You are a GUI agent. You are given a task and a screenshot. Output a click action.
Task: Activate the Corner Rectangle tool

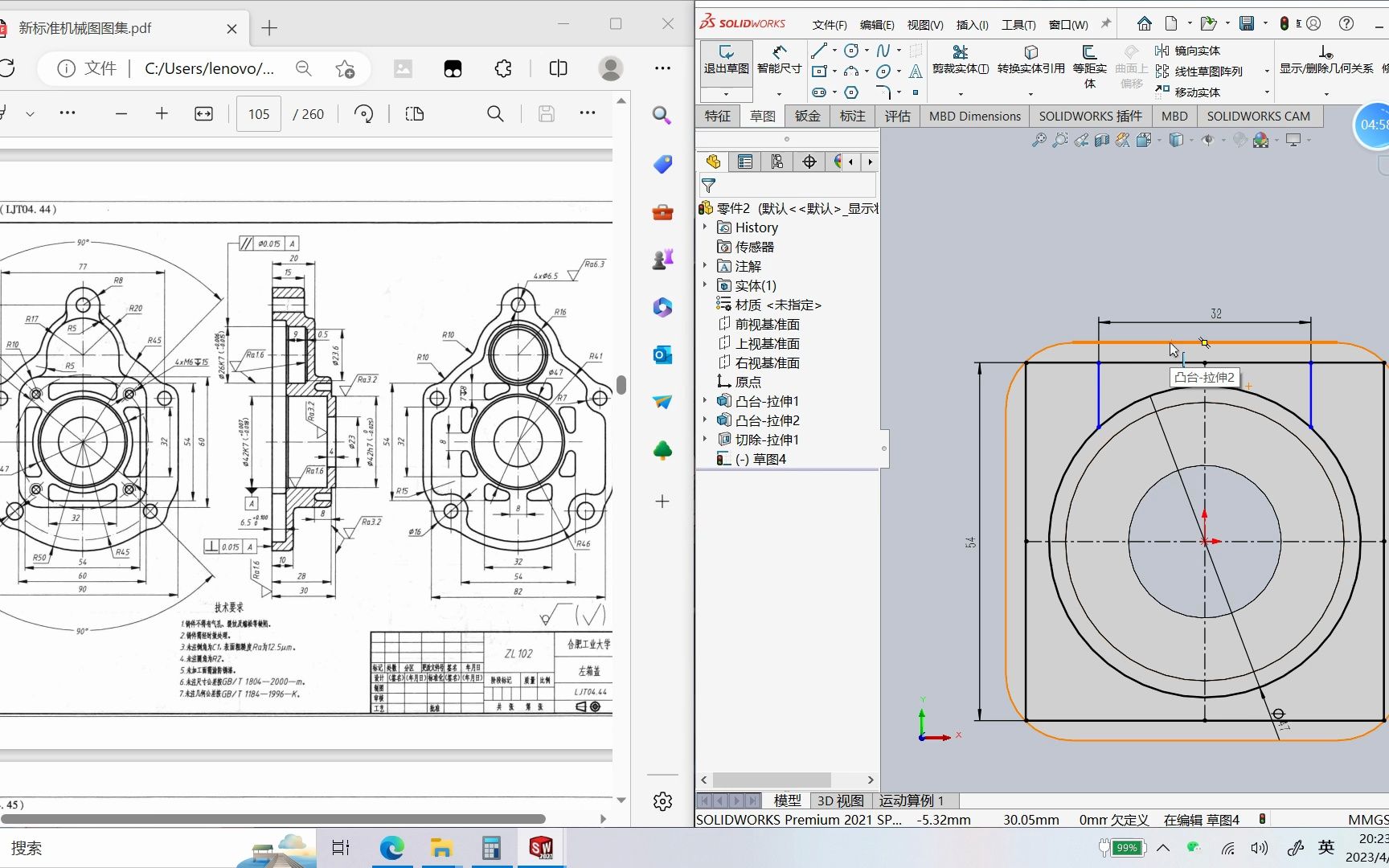pyautogui.click(x=819, y=72)
